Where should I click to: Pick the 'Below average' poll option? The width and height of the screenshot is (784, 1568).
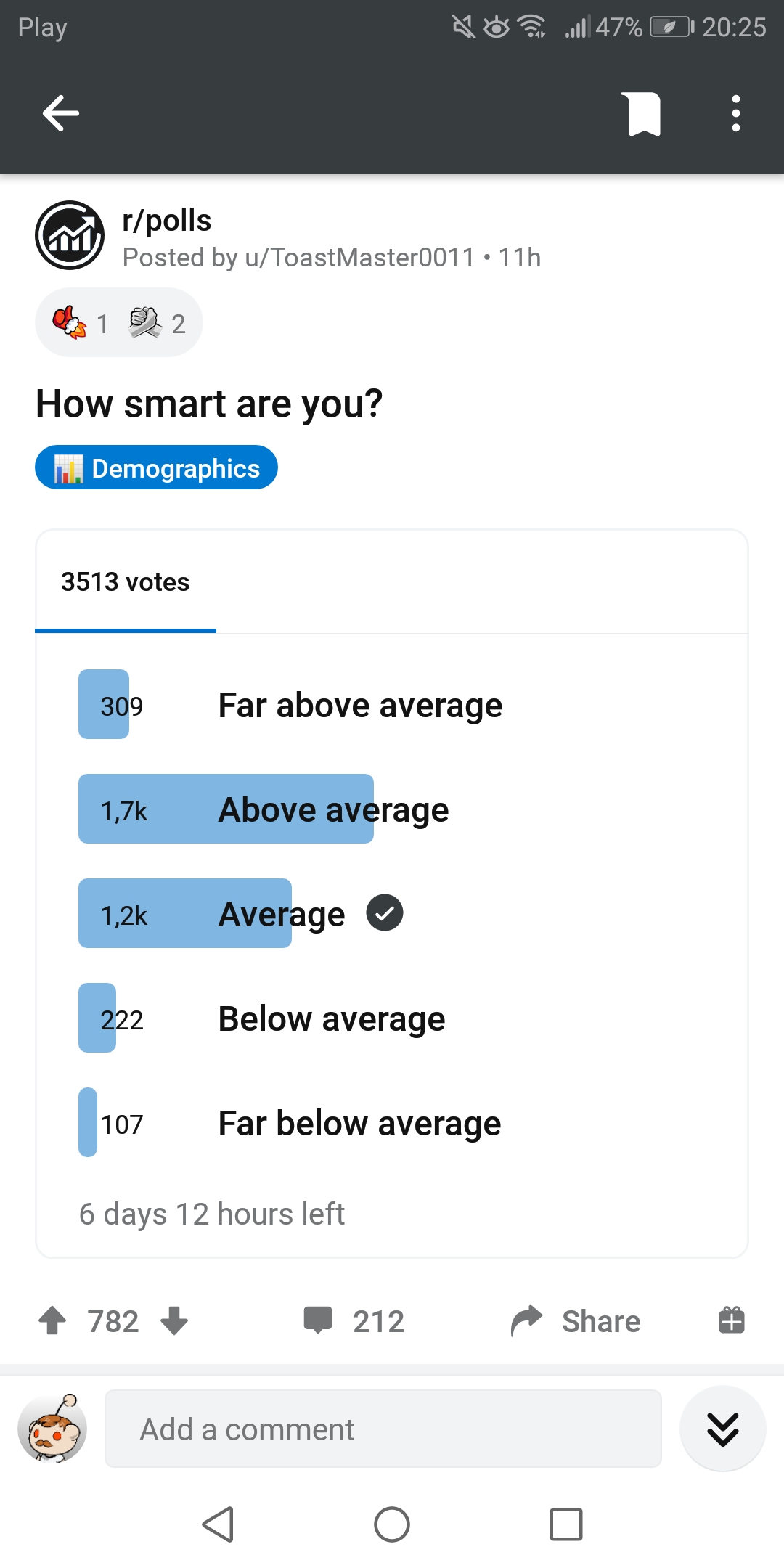[332, 1018]
